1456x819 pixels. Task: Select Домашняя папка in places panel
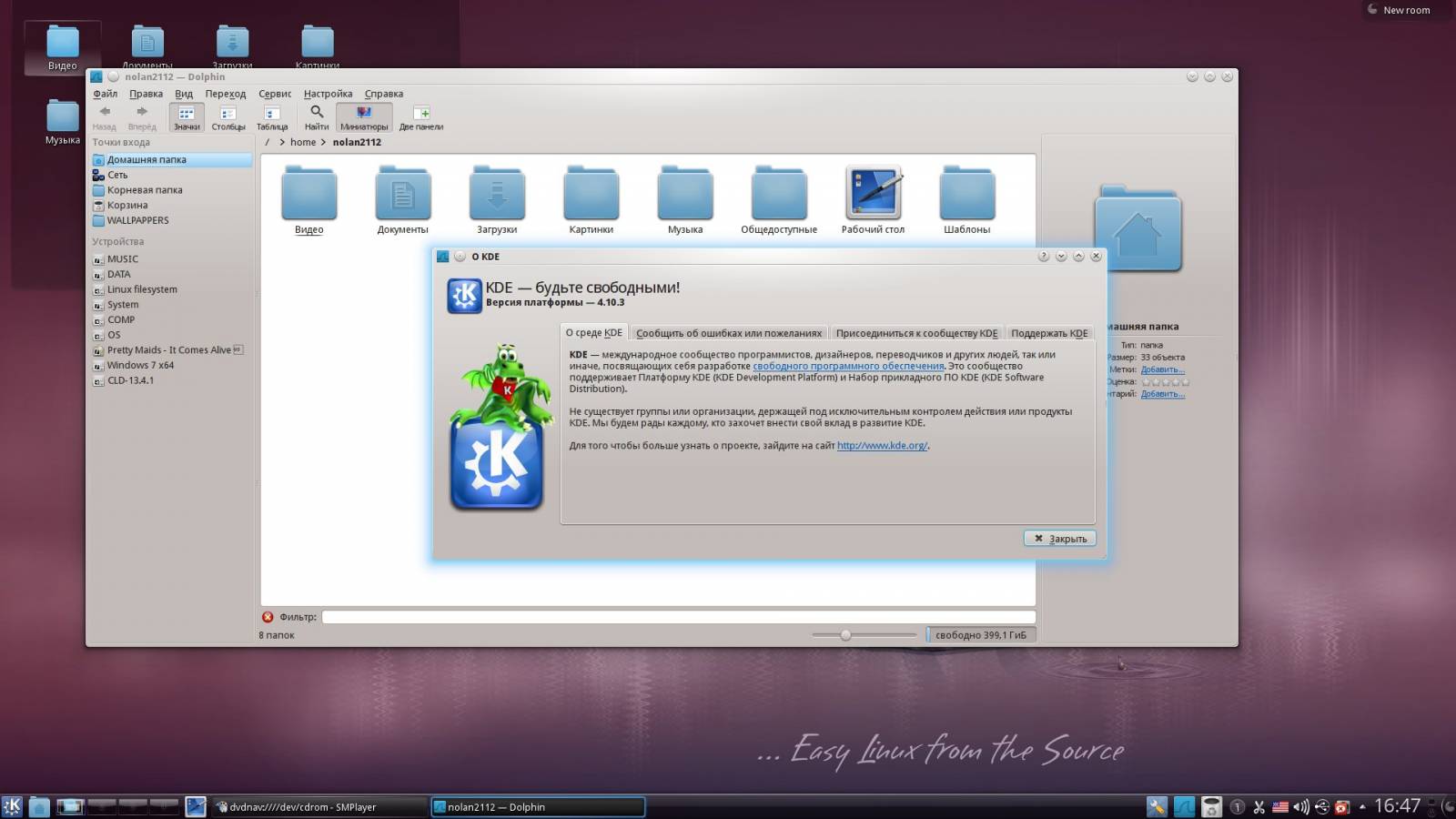171,159
